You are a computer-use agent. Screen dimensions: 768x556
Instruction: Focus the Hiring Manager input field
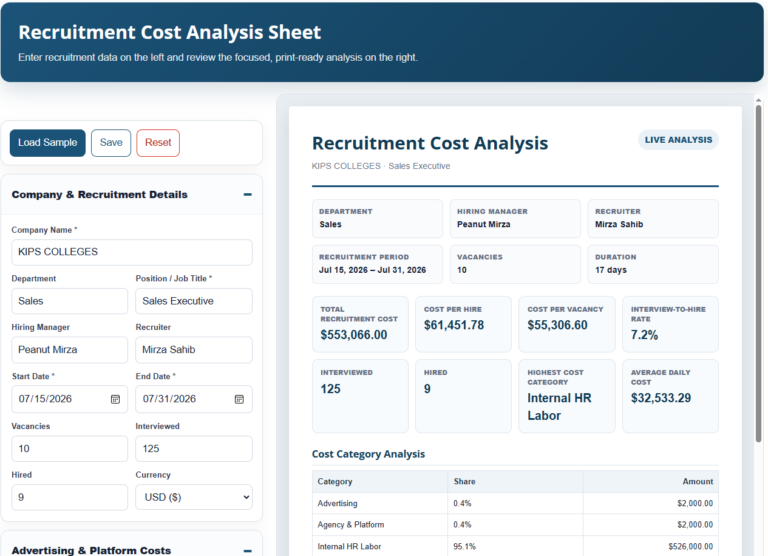click(x=70, y=350)
